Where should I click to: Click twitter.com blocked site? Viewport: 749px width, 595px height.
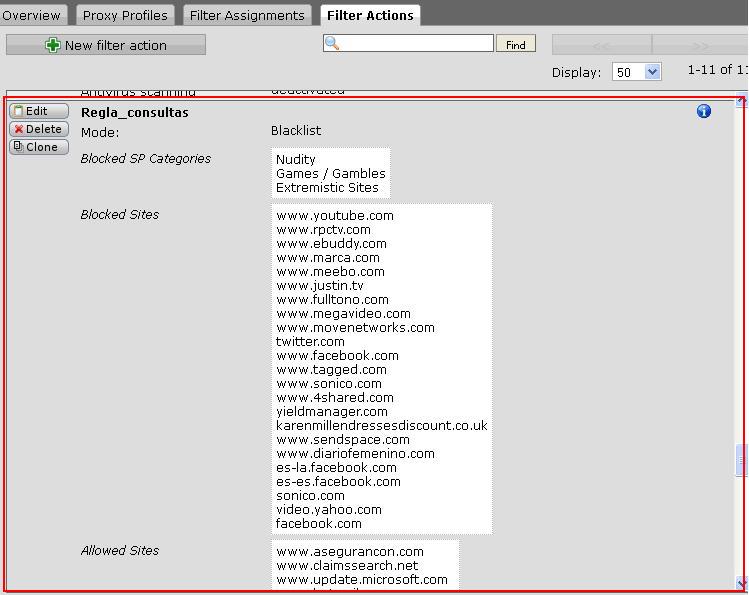(310, 341)
